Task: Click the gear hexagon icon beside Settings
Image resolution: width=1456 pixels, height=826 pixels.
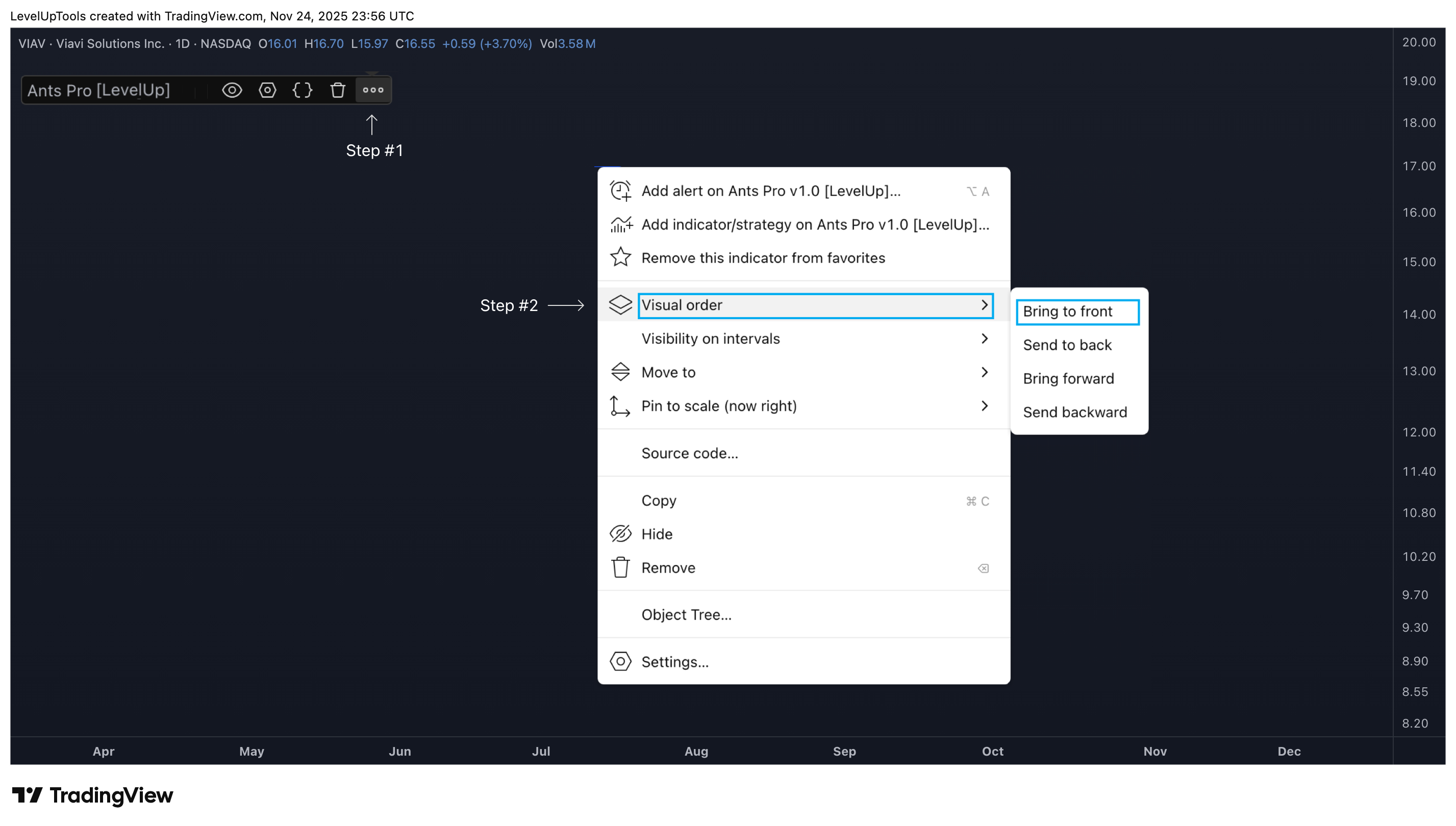Action: (620, 662)
